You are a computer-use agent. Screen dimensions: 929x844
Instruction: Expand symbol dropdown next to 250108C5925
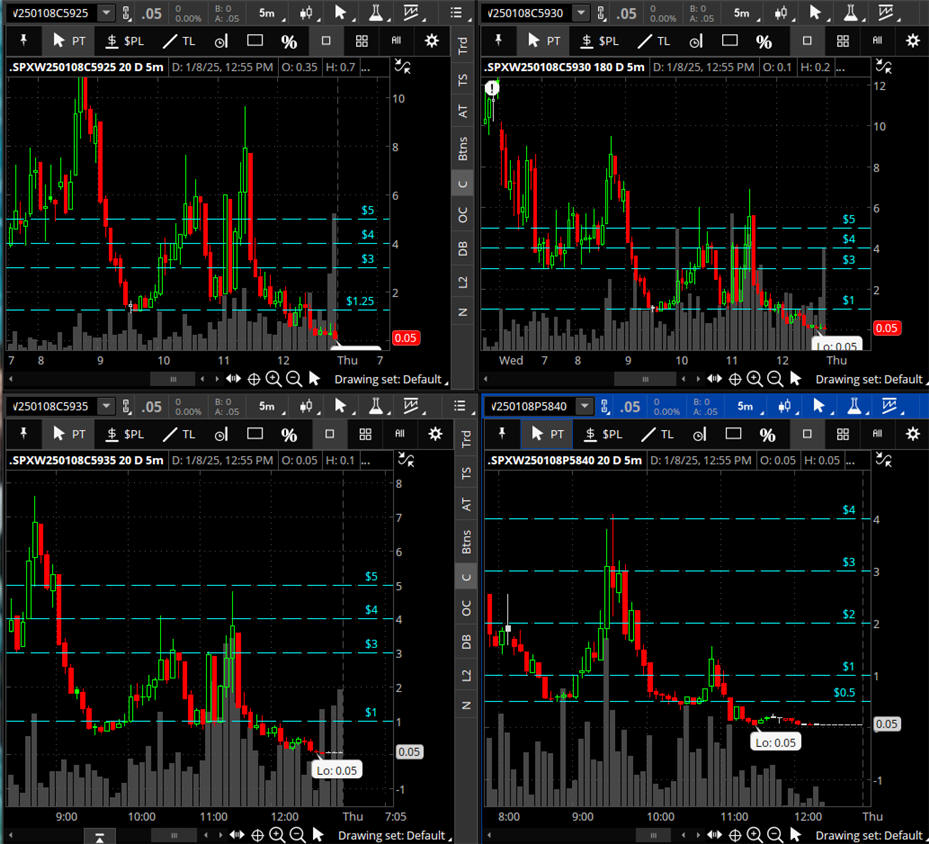coord(106,13)
